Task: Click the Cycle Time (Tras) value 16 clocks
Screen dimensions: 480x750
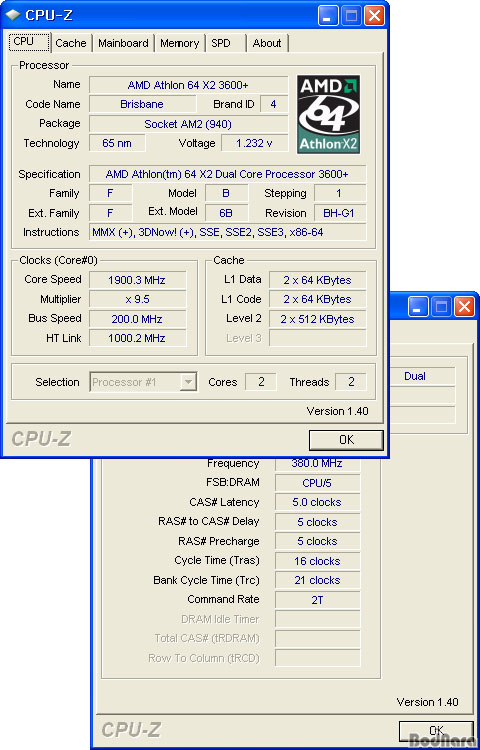Action: pos(317,561)
